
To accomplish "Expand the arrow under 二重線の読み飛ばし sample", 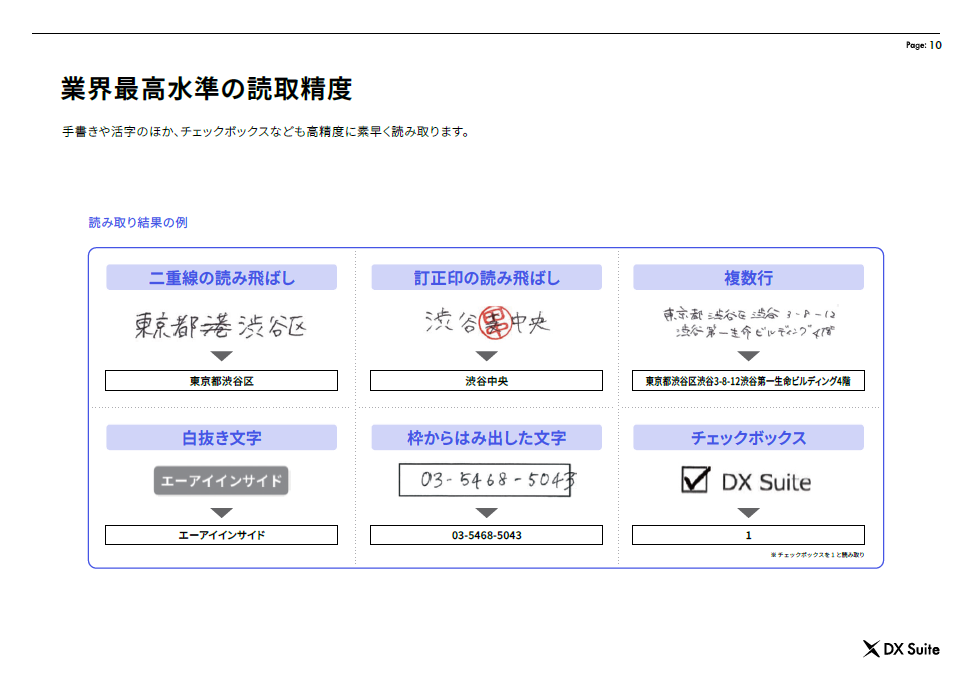I will 220,358.
